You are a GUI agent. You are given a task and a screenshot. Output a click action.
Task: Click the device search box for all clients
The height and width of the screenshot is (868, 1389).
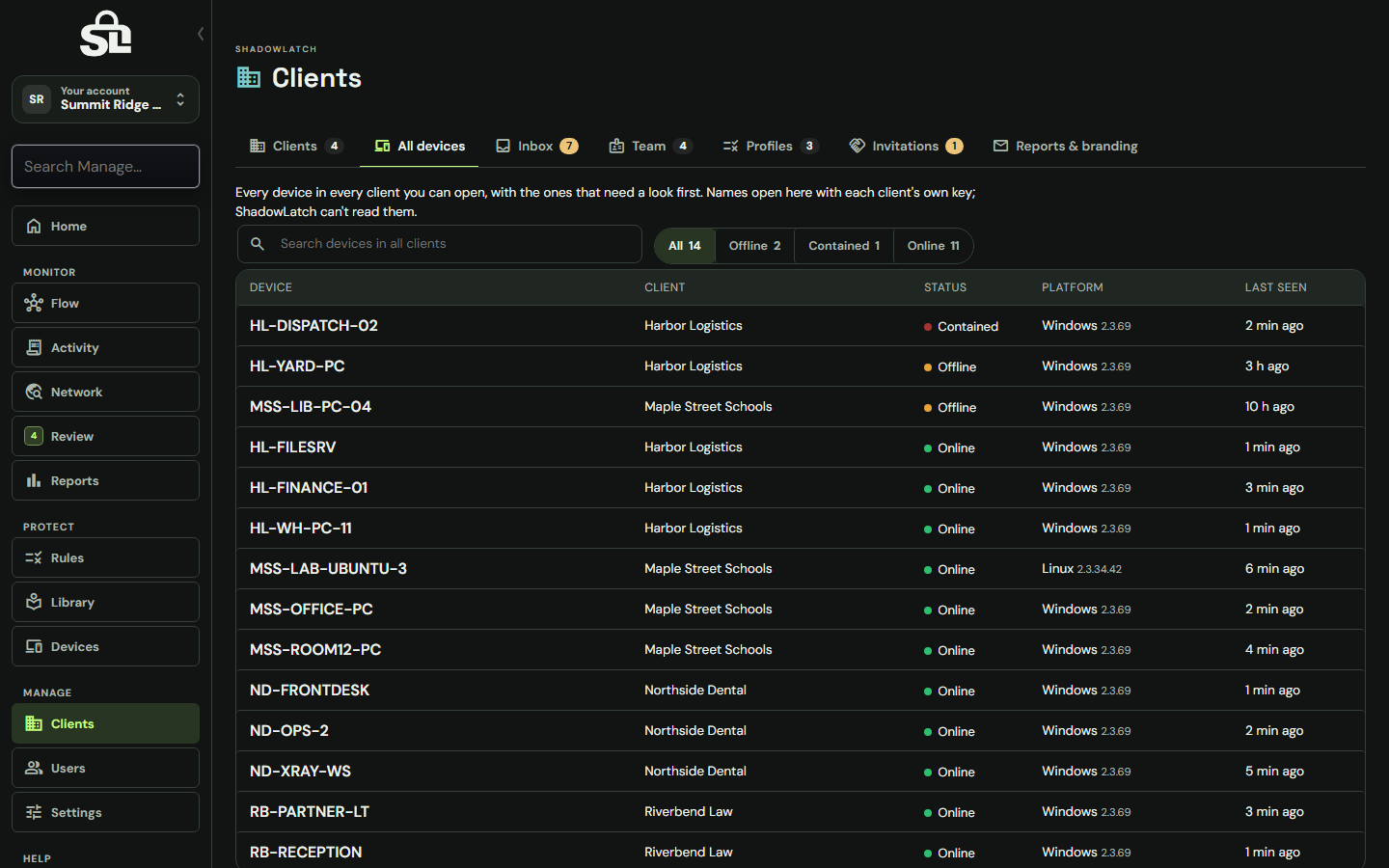440,244
